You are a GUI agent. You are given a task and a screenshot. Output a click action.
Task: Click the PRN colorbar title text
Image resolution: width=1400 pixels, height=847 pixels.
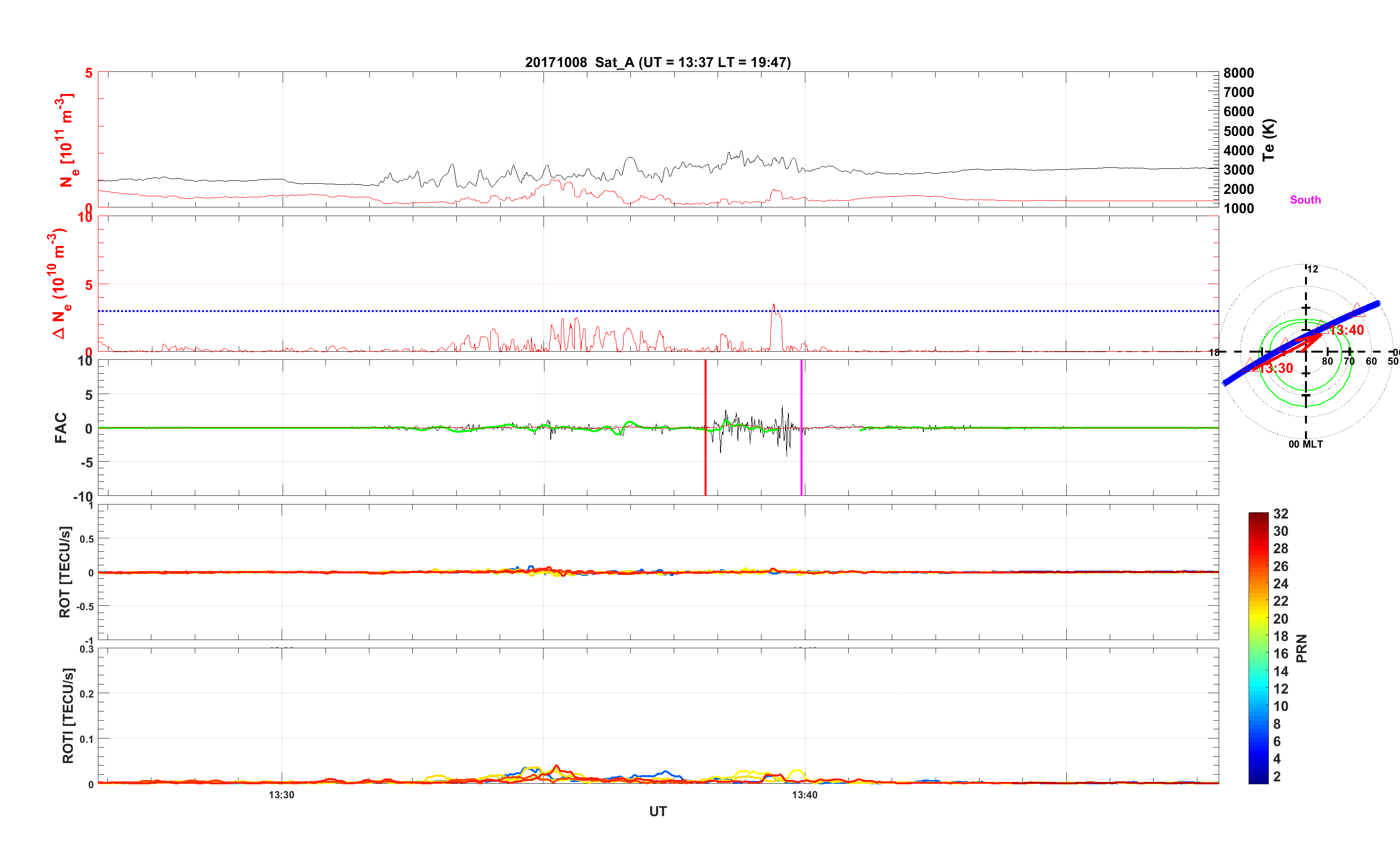(1301, 648)
